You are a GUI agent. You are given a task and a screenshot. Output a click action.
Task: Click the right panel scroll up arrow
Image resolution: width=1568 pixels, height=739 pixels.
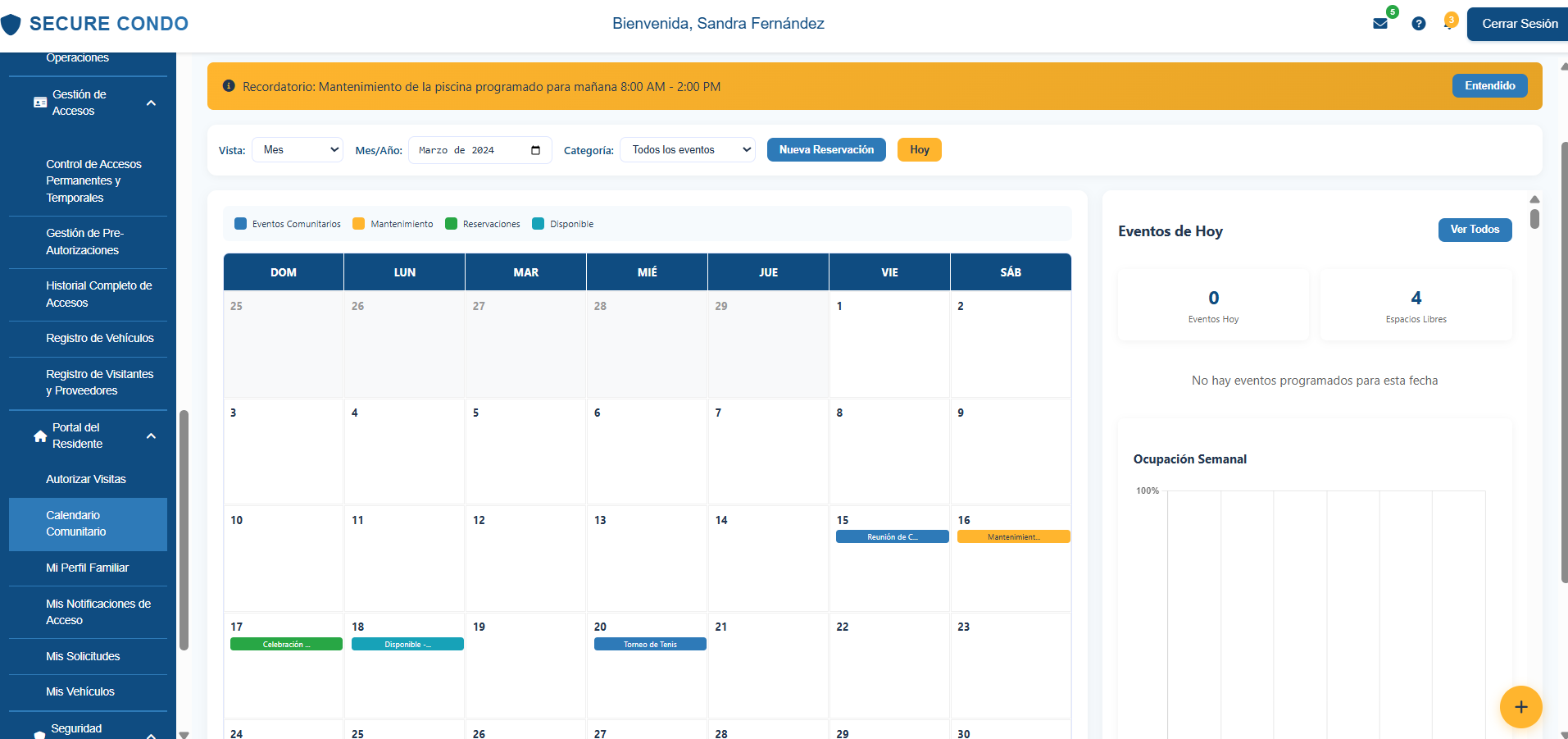click(x=1534, y=199)
